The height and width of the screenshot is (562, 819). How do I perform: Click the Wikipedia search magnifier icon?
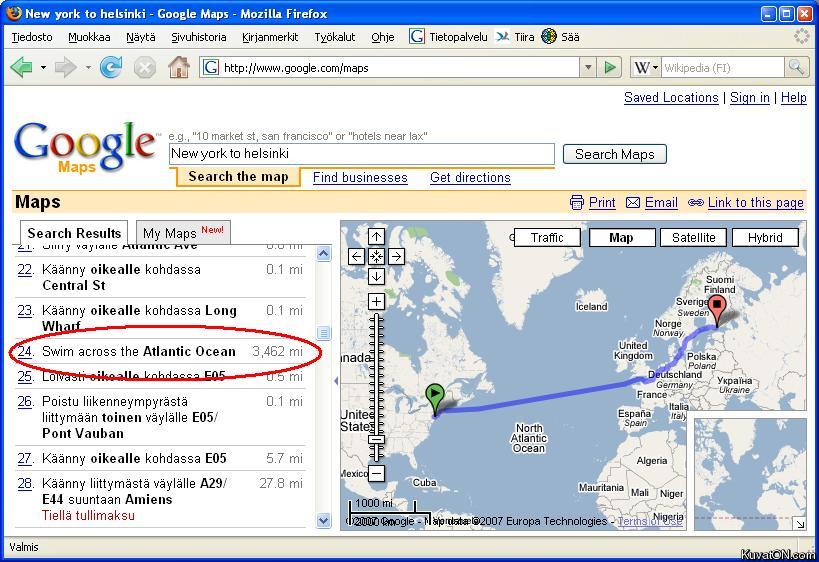pos(796,67)
